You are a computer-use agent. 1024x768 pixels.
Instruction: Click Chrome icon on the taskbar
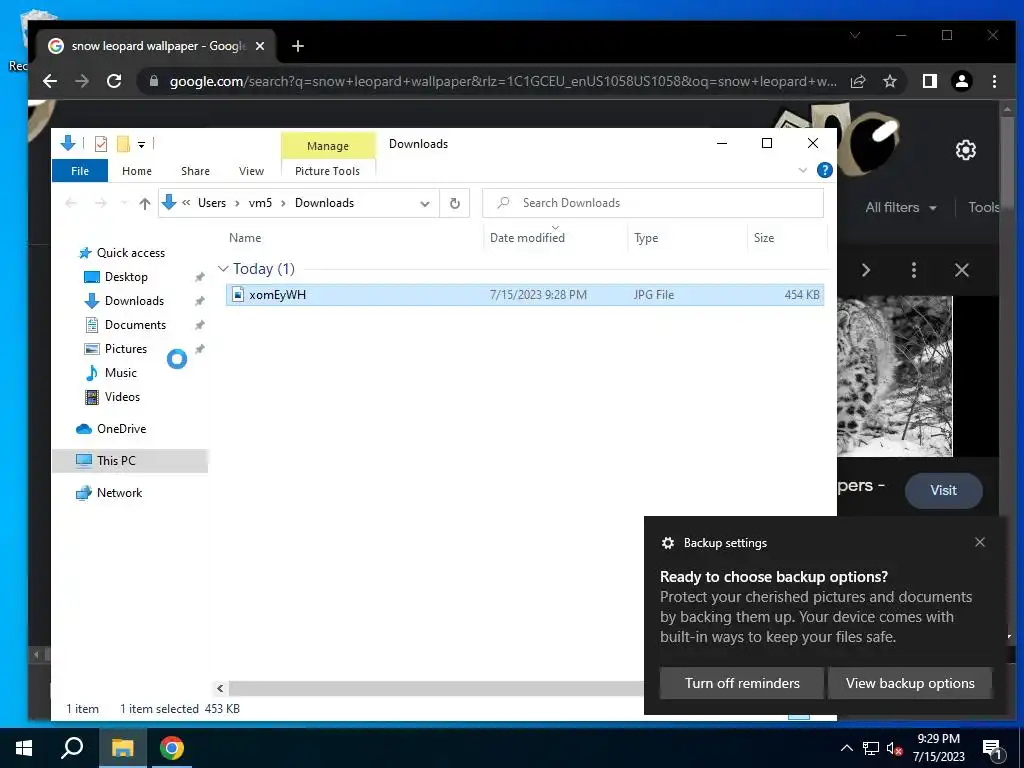click(172, 748)
